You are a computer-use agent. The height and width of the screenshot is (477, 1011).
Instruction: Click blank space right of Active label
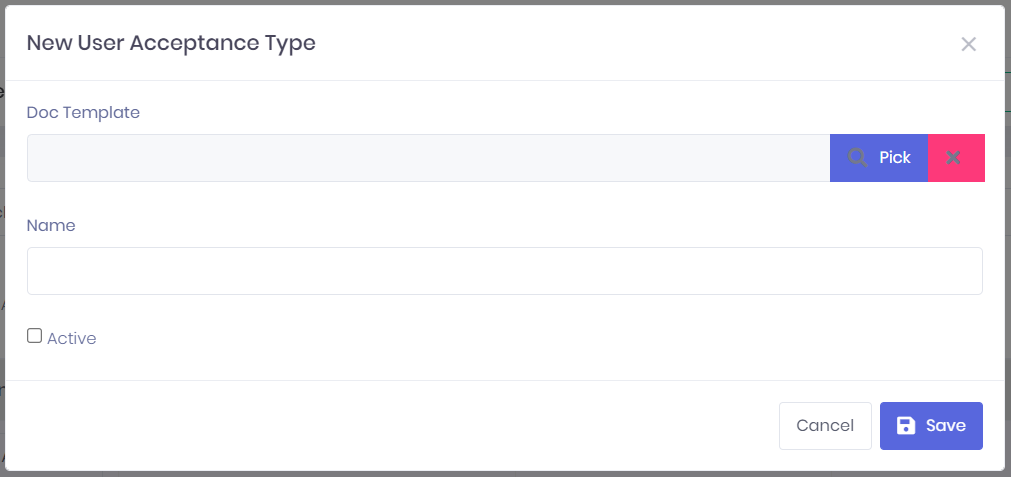(500, 339)
